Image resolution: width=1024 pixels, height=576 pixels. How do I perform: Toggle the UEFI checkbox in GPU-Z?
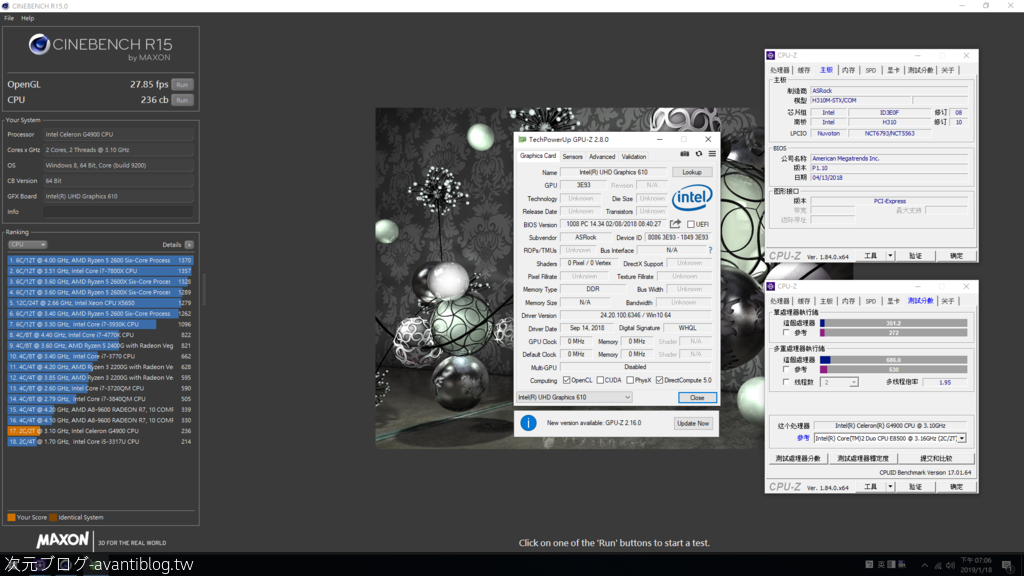(690, 225)
